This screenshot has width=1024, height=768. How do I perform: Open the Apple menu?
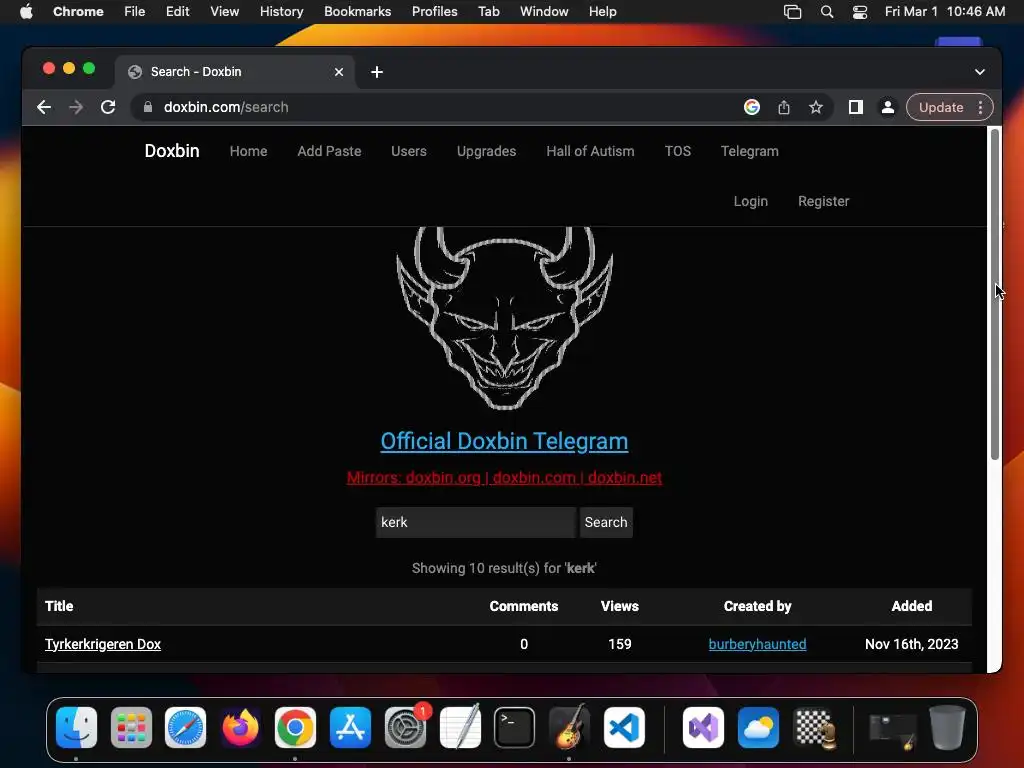tap(26, 12)
